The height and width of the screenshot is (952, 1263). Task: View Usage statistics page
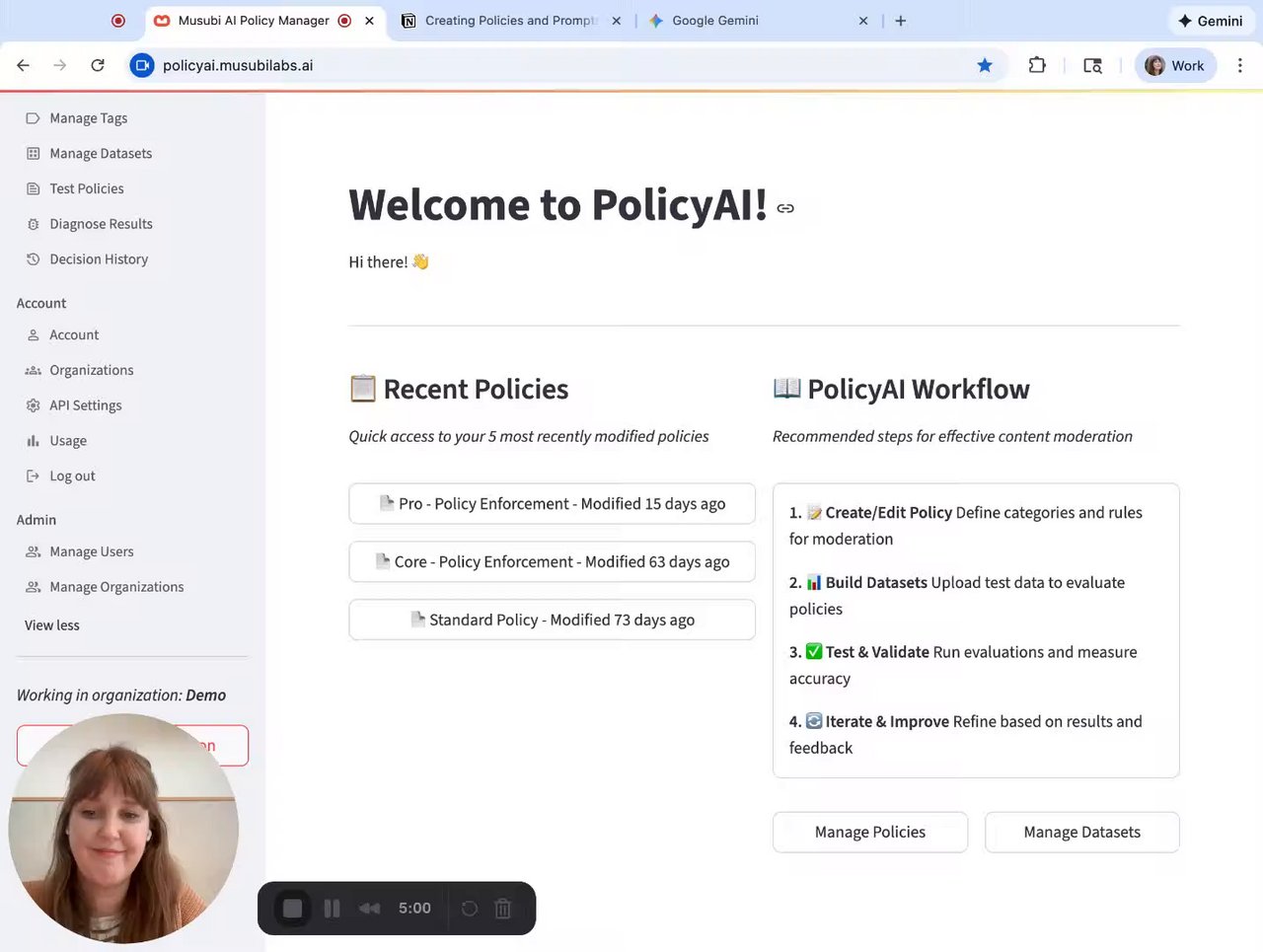point(68,441)
